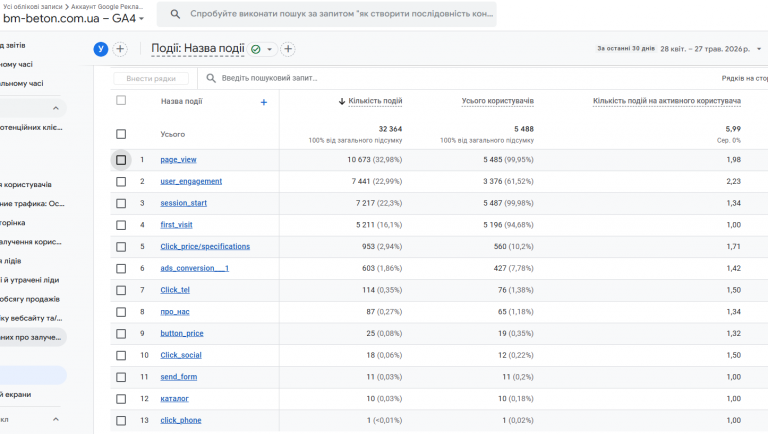Select the Click_social row checkbox

tap(121, 355)
